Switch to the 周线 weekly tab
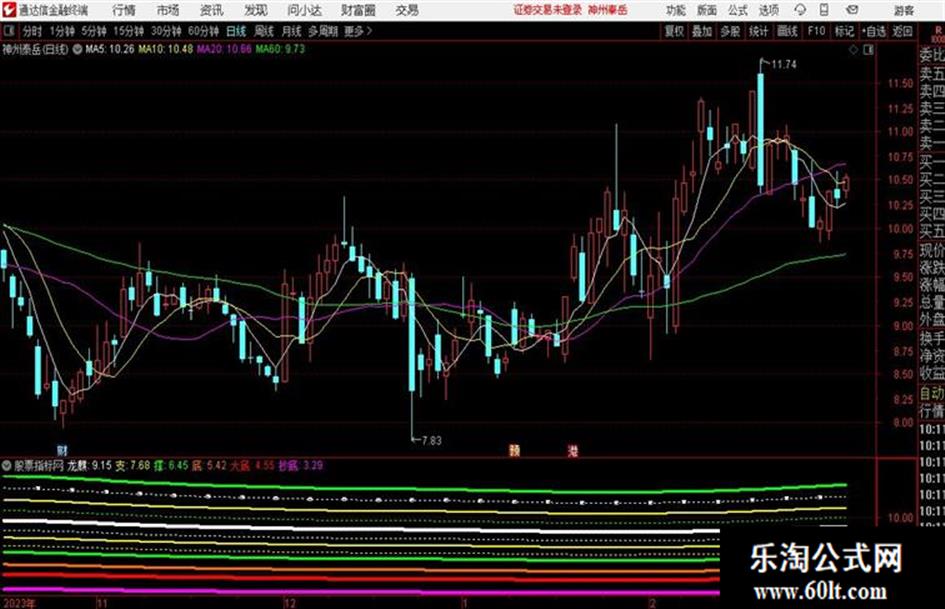This screenshot has height=609, width=945. click(264, 31)
